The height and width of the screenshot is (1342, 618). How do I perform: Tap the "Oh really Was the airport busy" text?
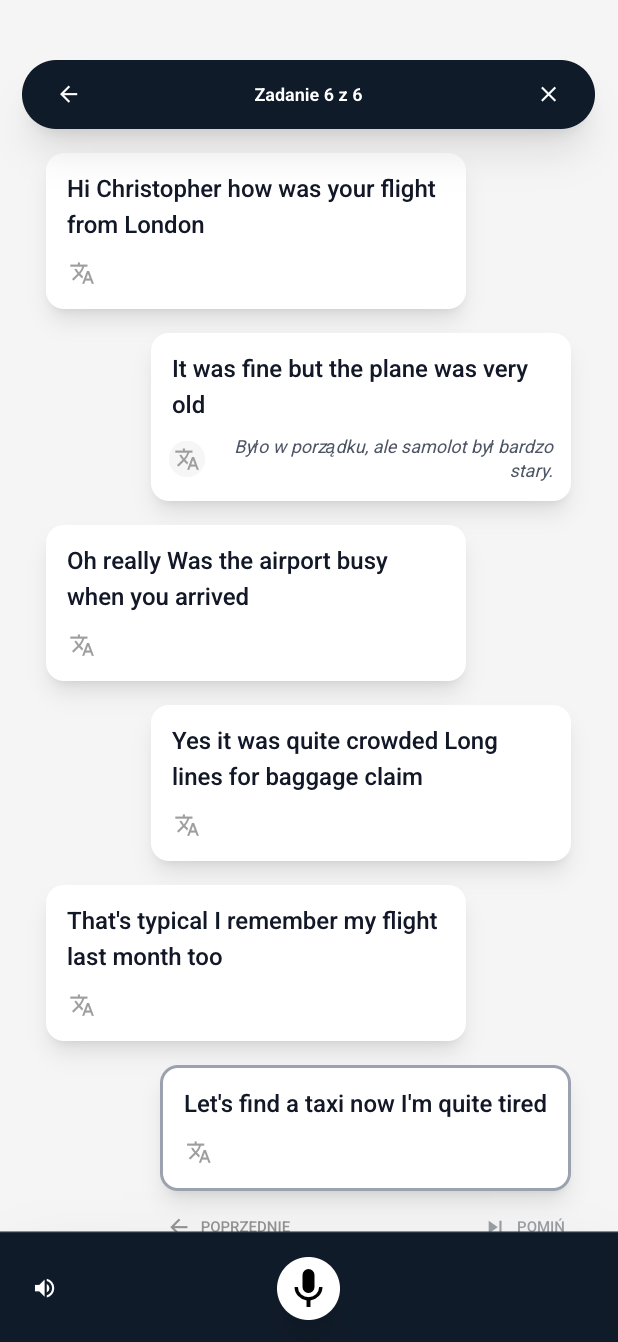(x=227, y=579)
